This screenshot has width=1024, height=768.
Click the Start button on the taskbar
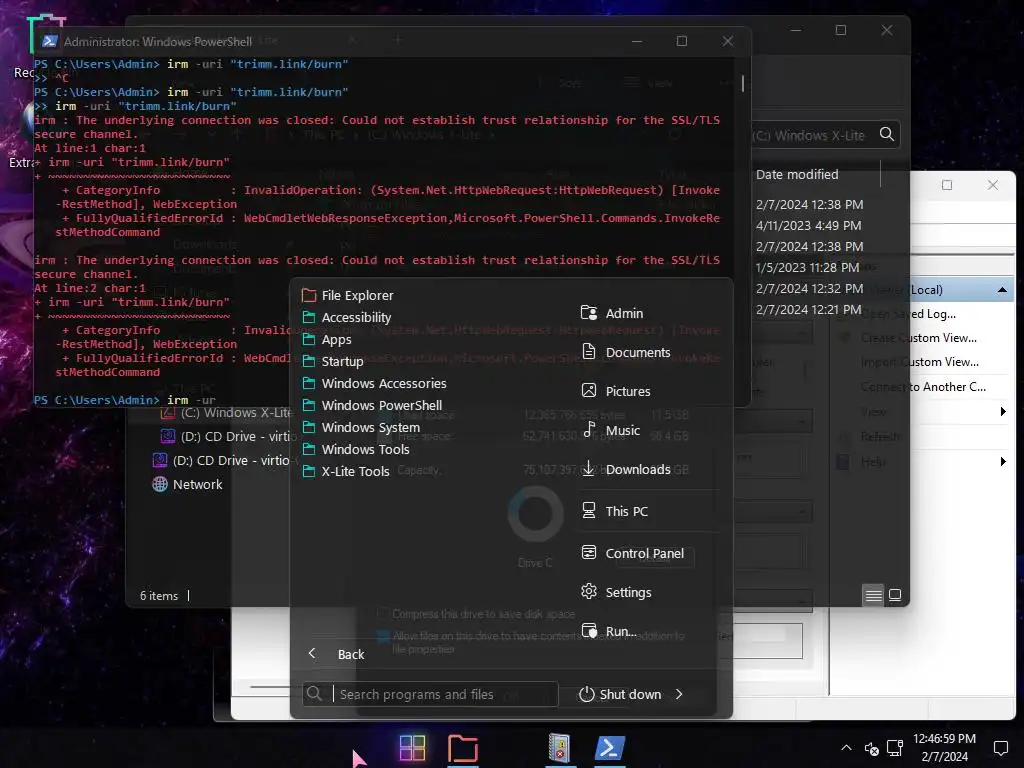pyautogui.click(x=412, y=748)
